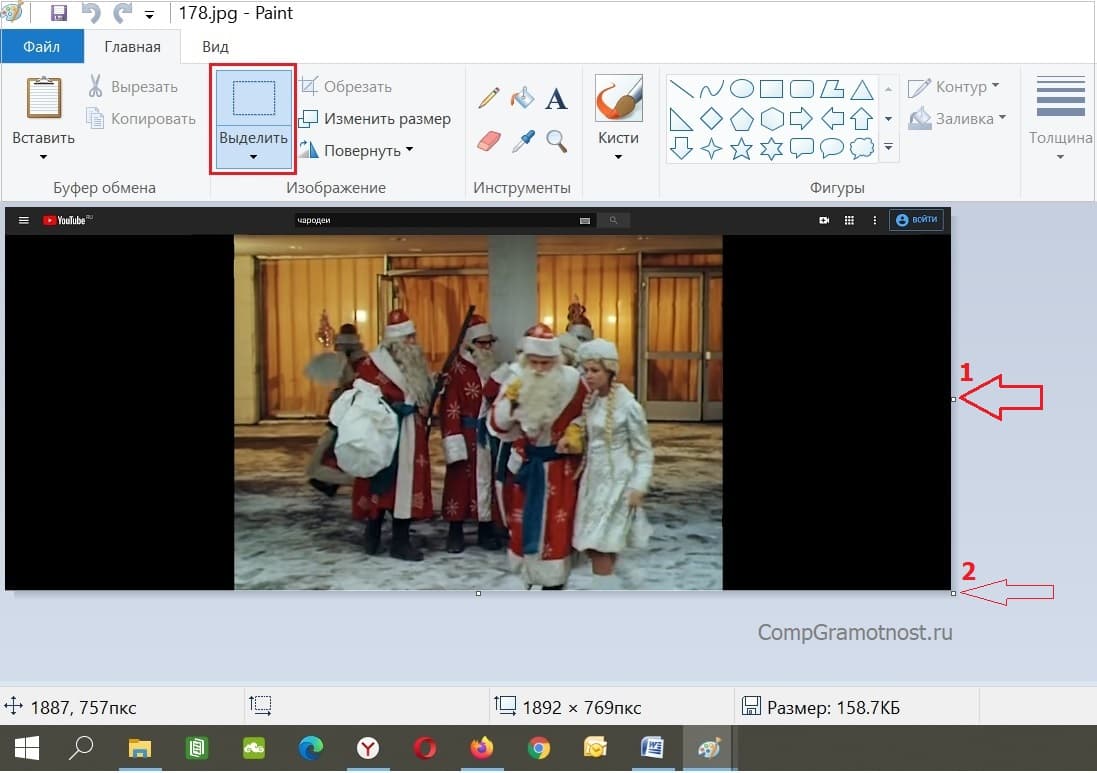Pick the Curve shape
Viewport: 1097px width, 773px height.
[712, 89]
